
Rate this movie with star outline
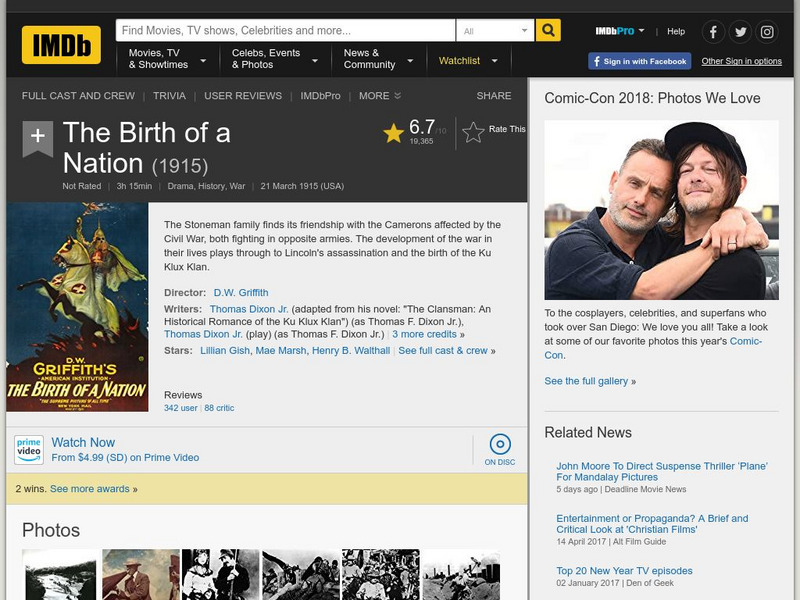click(x=472, y=130)
